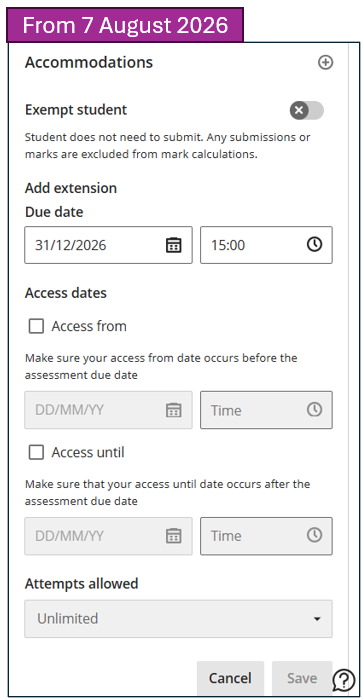The height and width of the screenshot is (699, 363).
Task: Click the Access from DD/MM/YY date field
Action: point(108,410)
